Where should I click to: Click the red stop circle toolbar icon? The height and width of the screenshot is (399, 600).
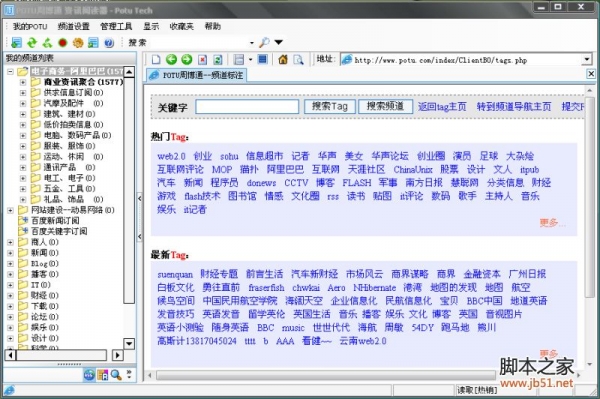coord(63,42)
